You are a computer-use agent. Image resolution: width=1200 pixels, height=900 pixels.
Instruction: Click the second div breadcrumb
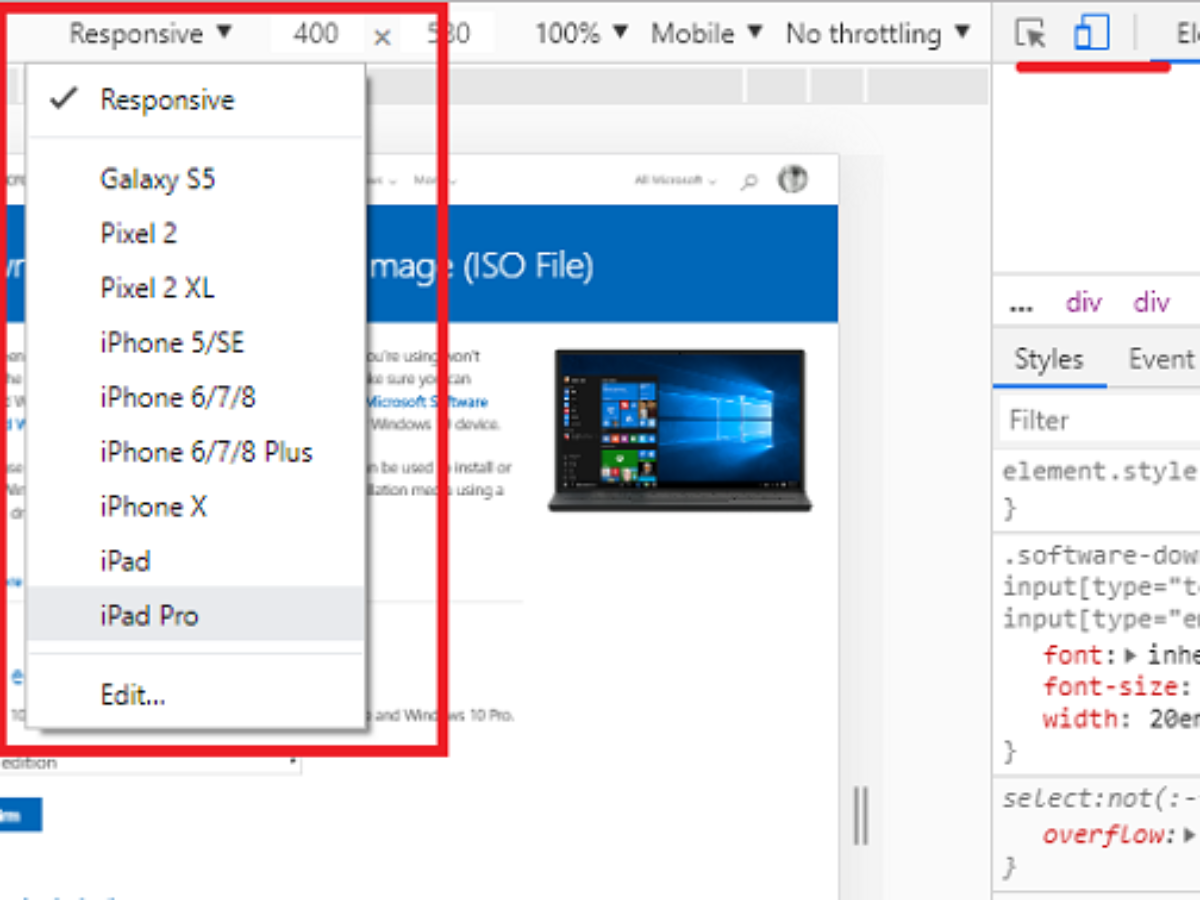click(x=1151, y=303)
